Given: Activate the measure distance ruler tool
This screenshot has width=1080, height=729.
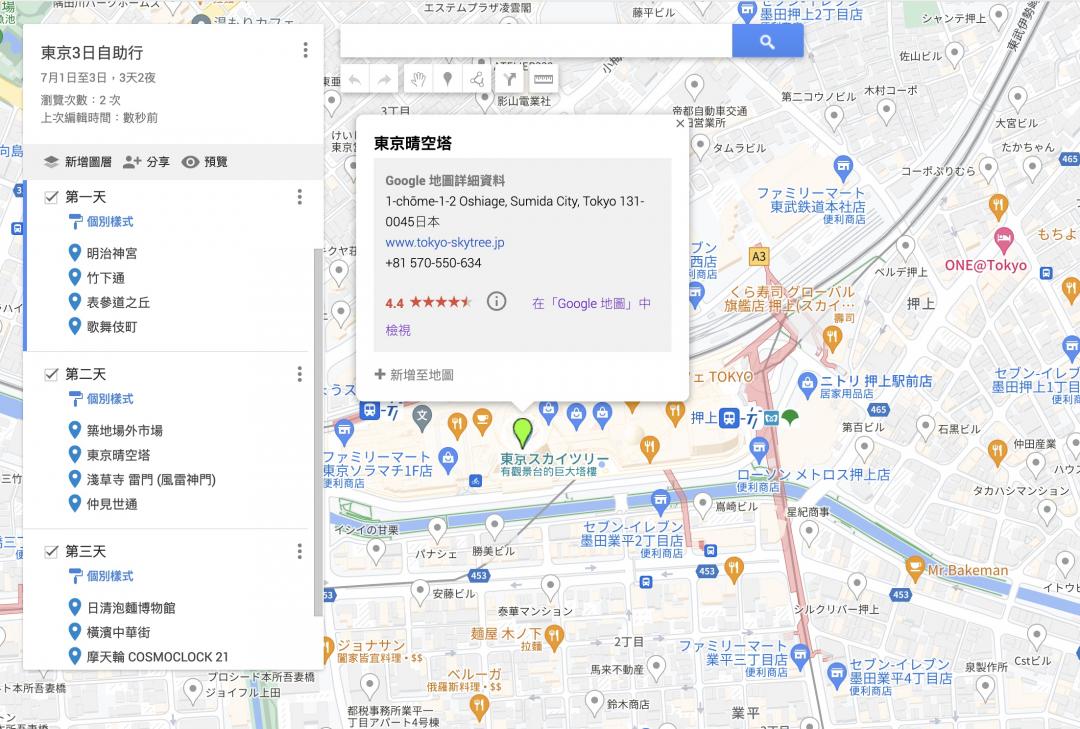Looking at the screenshot, I should (542, 79).
